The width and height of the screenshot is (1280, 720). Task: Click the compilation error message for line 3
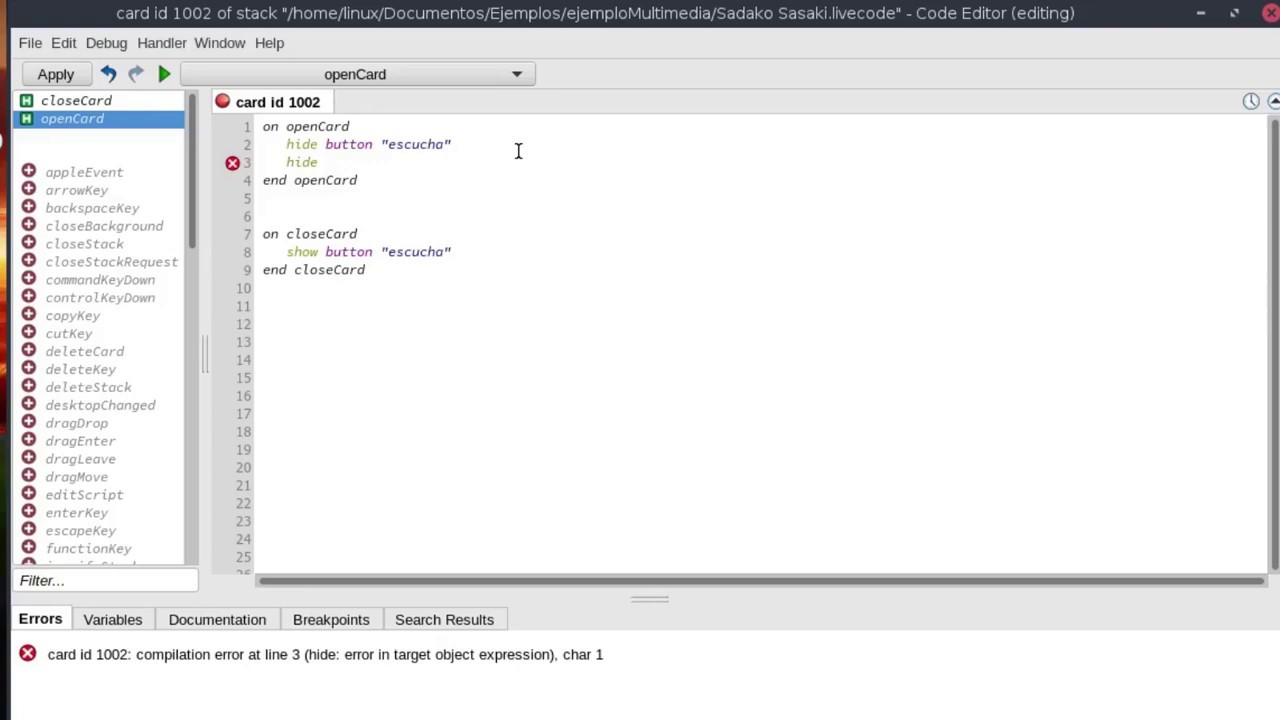(x=325, y=654)
